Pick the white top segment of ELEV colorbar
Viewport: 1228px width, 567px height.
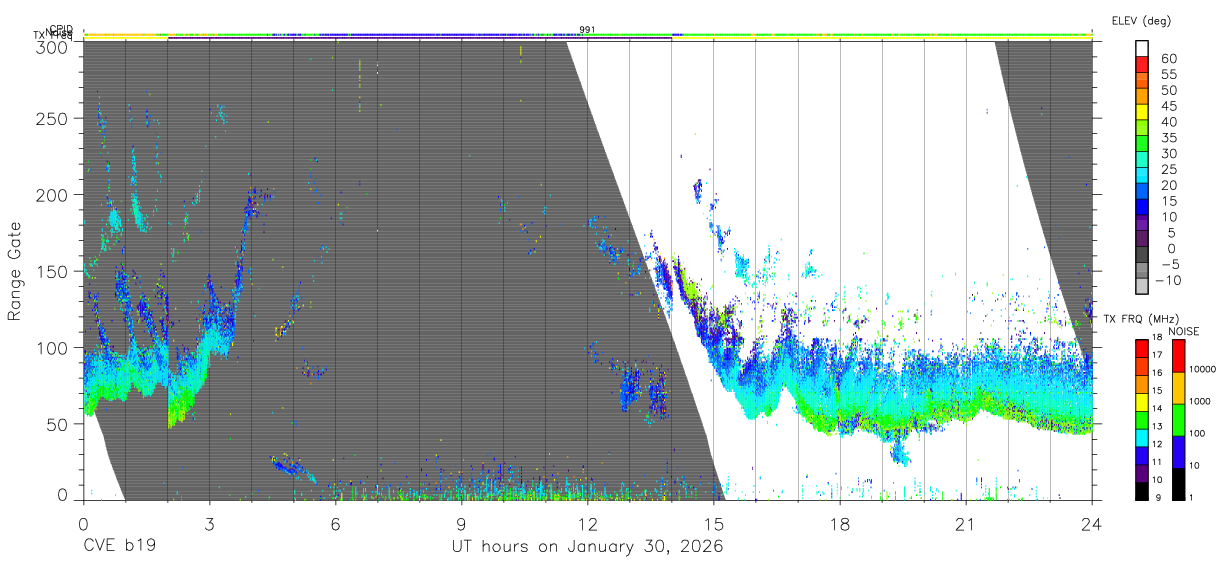pyautogui.click(x=1144, y=47)
